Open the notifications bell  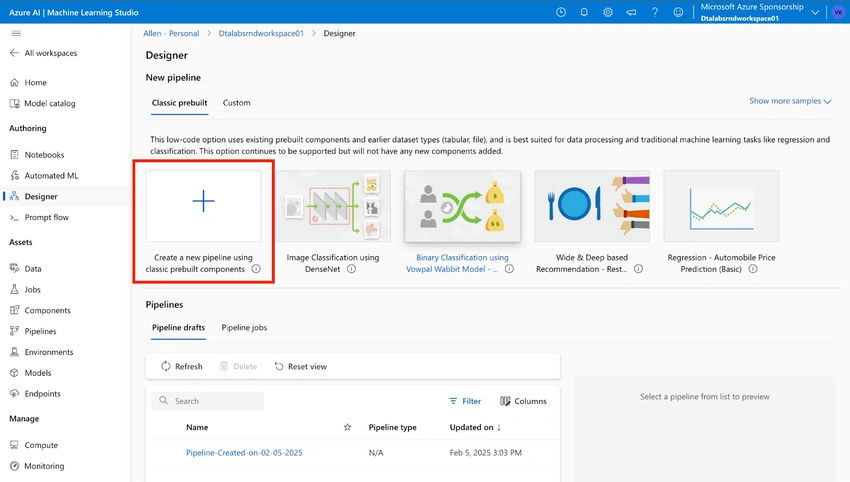[584, 12]
